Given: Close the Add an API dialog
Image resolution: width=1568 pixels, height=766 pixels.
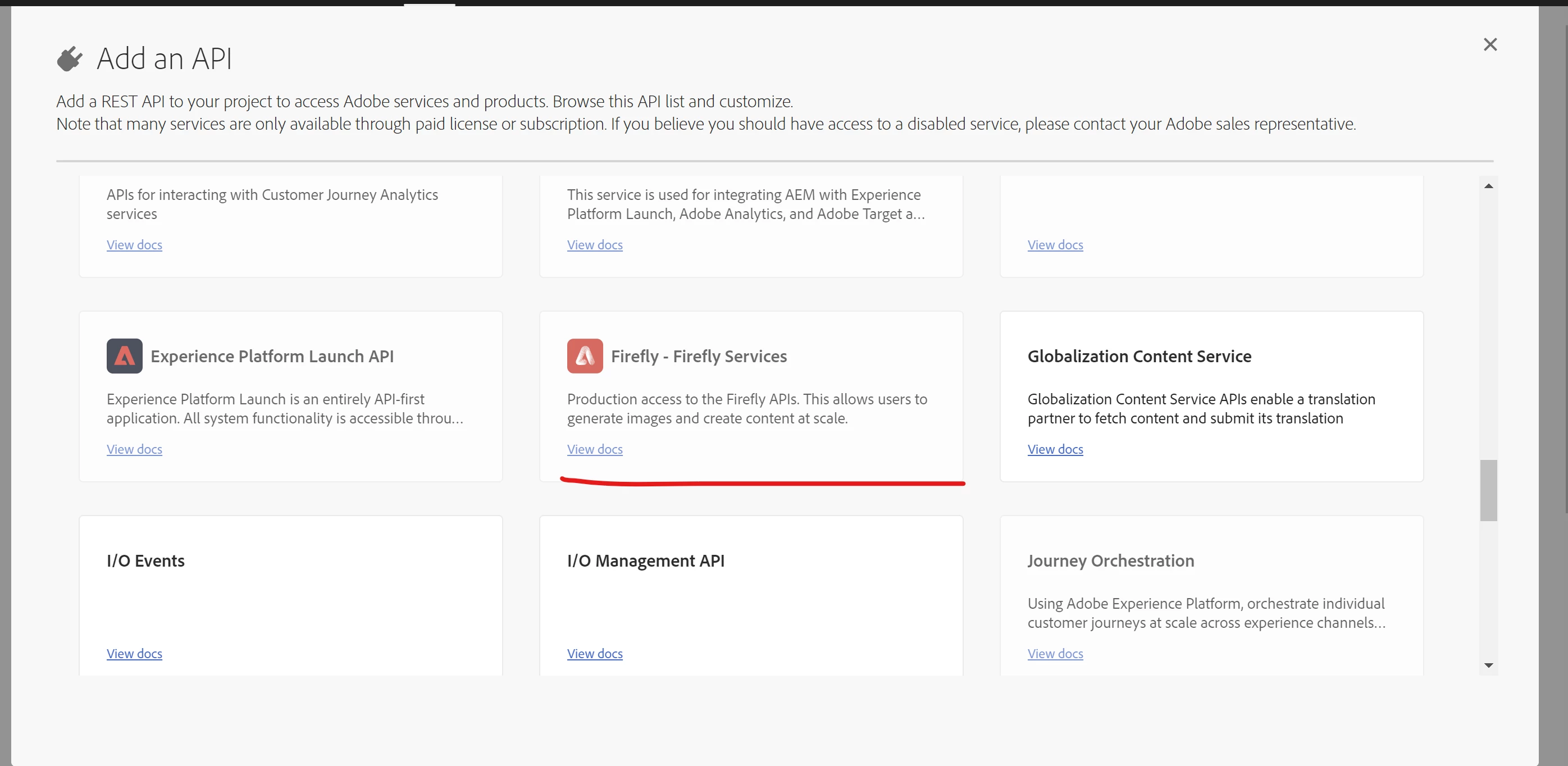Looking at the screenshot, I should coord(1489,44).
